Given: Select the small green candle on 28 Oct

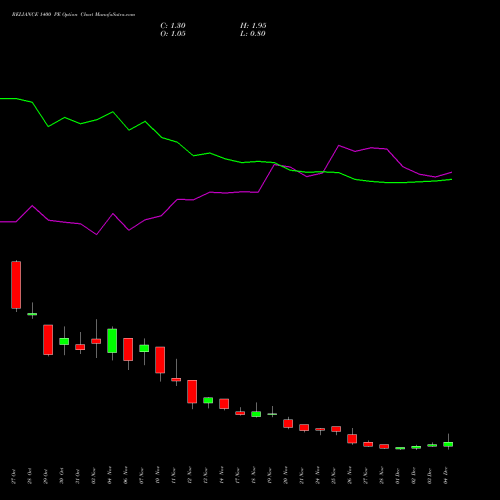Looking at the screenshot, I should [32, 314].
